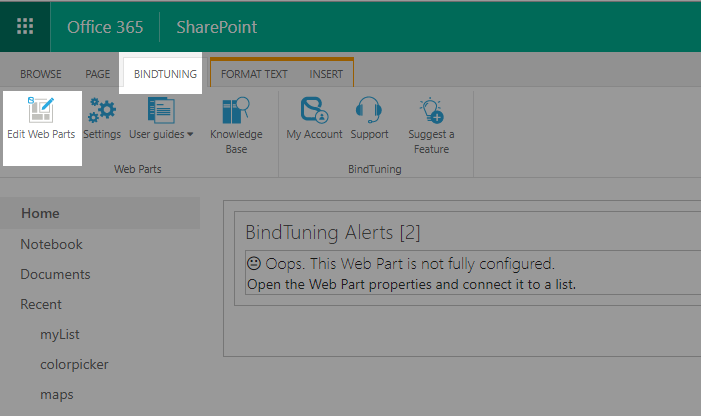This screenshot has height=416, width=701.
Task: Select the BINDTUNING ribbon tab
Action: [165, 74]
